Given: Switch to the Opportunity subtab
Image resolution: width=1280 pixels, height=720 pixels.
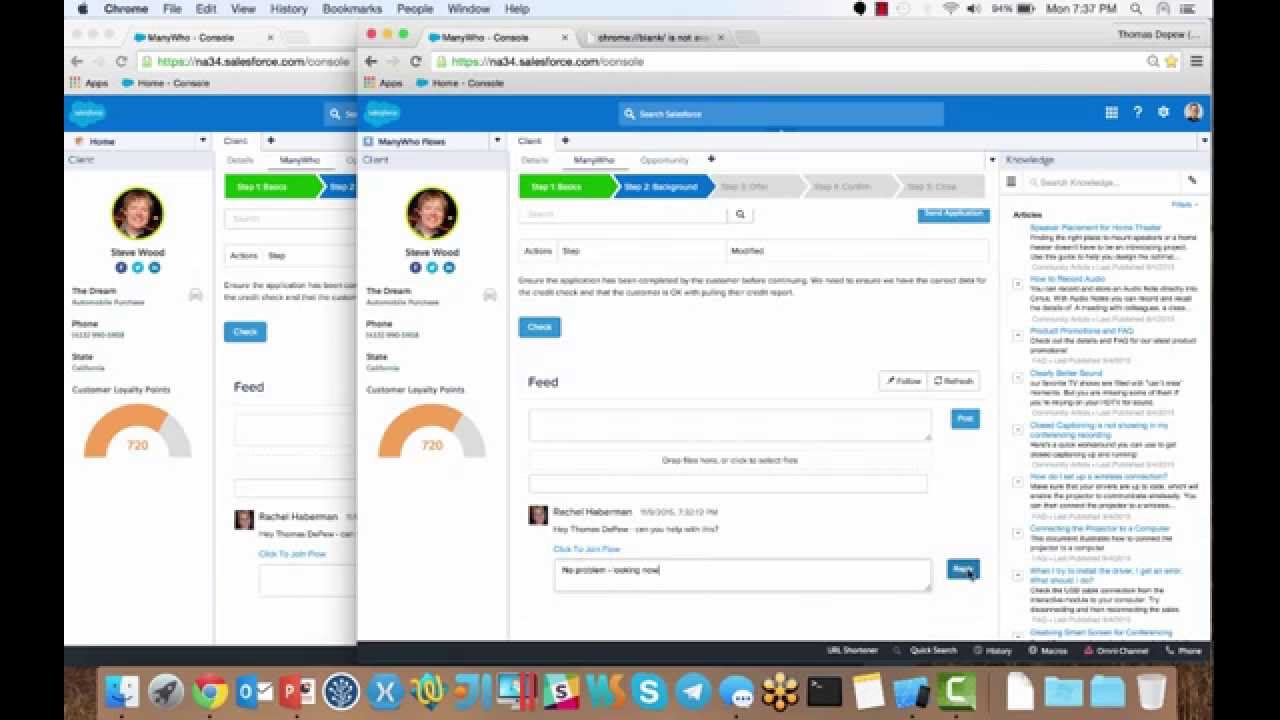Looking at the screenshot, I should coord(665,160).
